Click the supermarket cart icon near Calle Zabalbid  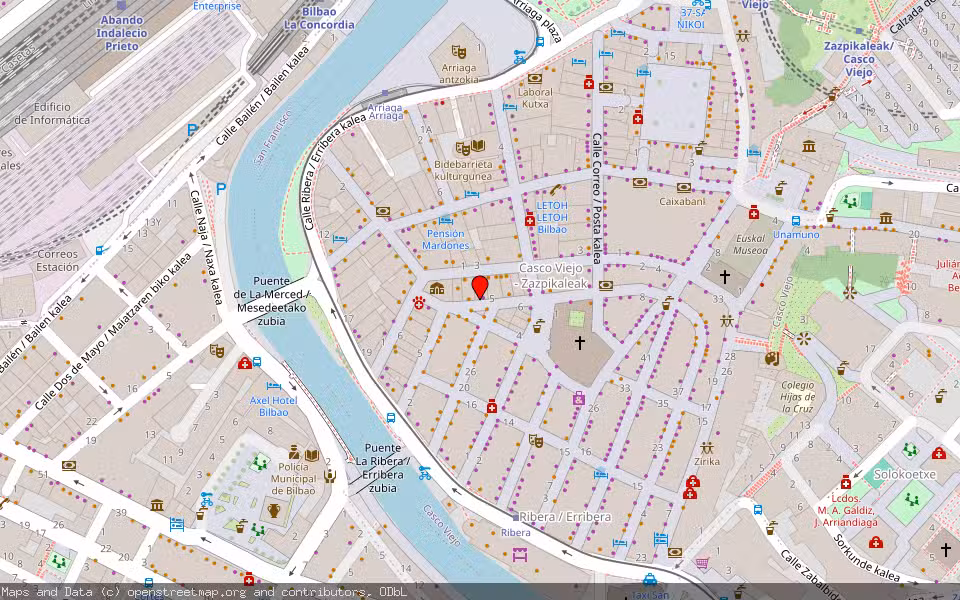point(701,561)
